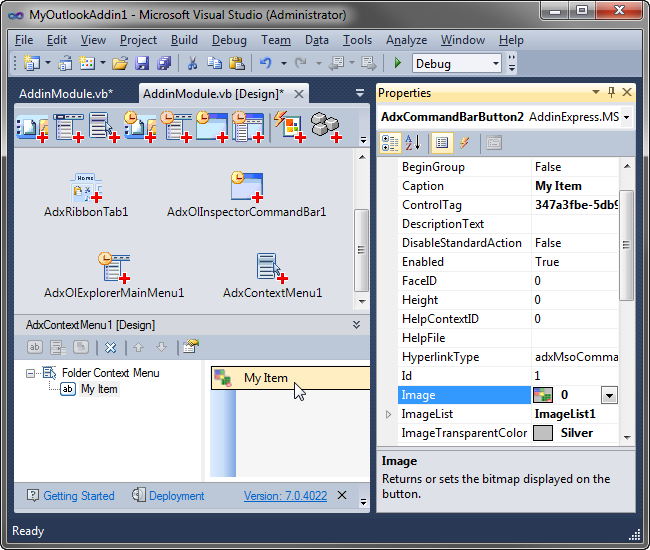Image resolution: width=650 pixels, height=550 pixels.
Task: Open the Undo history dropdown arrow
Action: click(x=284, y=63)
